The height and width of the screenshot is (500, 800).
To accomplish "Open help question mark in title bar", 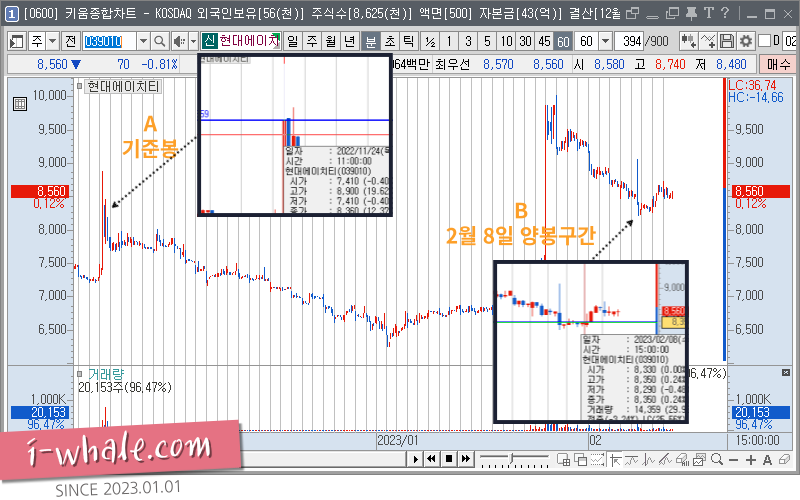I will point(725,13).
